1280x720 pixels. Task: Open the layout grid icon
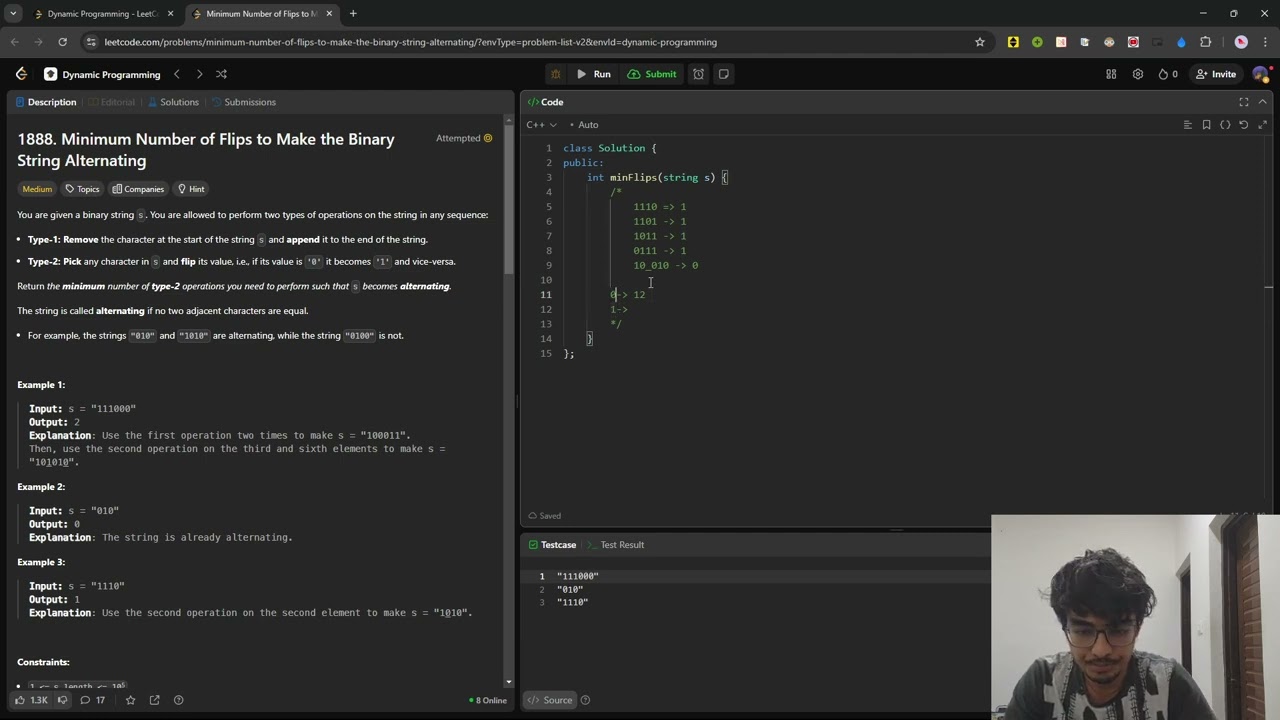tap(1111, 74)
